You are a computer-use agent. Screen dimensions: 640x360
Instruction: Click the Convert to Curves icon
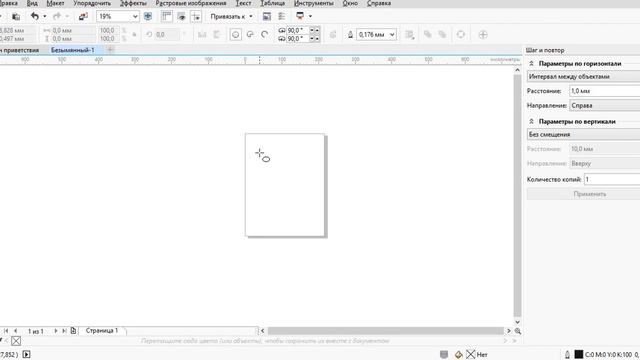tap(460, 35)
